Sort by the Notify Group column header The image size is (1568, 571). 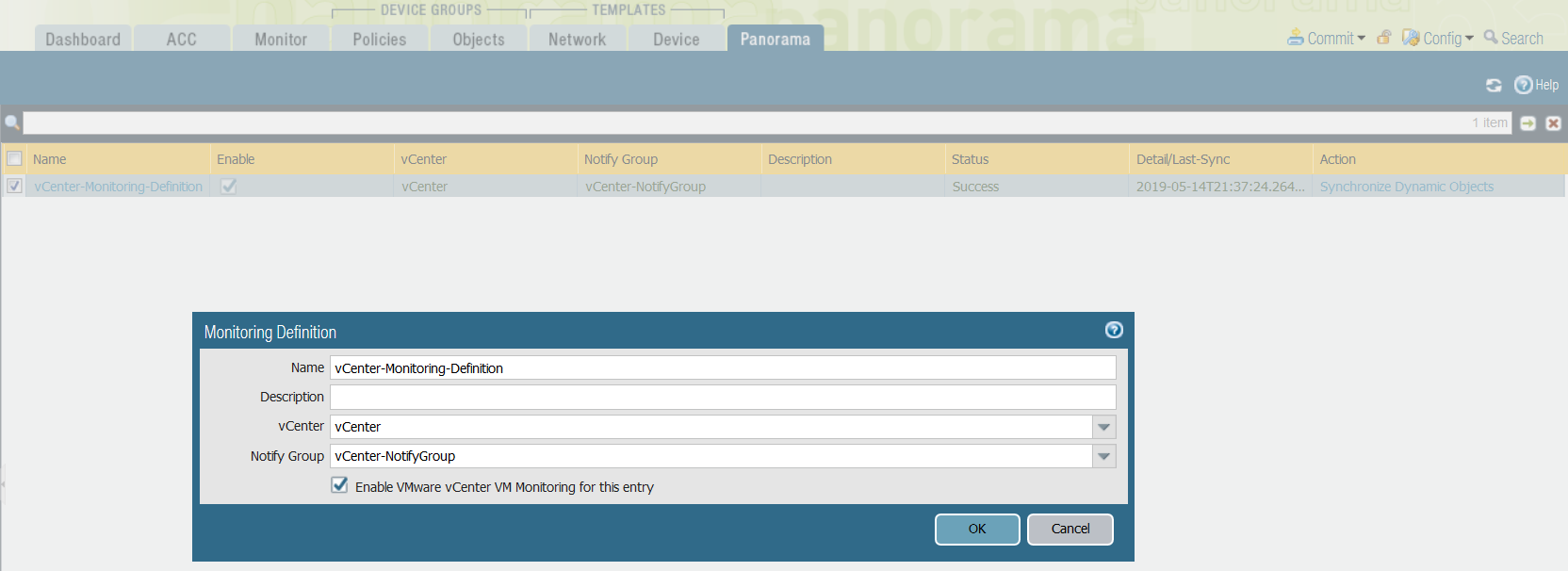[669, 159]
